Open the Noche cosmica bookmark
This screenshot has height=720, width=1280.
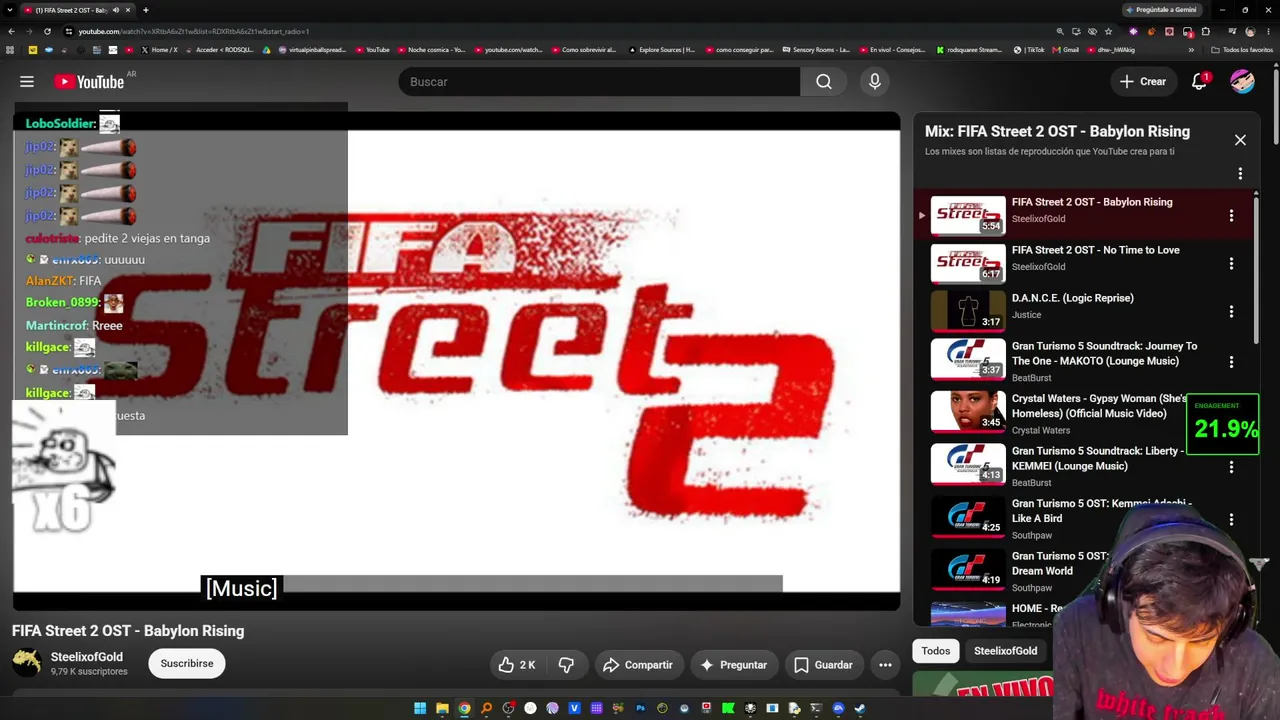pos(432,50)
